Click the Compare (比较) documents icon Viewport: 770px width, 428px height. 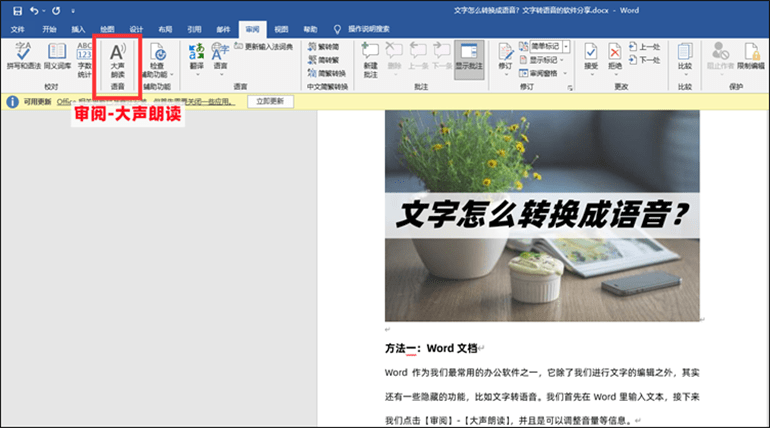684,57
